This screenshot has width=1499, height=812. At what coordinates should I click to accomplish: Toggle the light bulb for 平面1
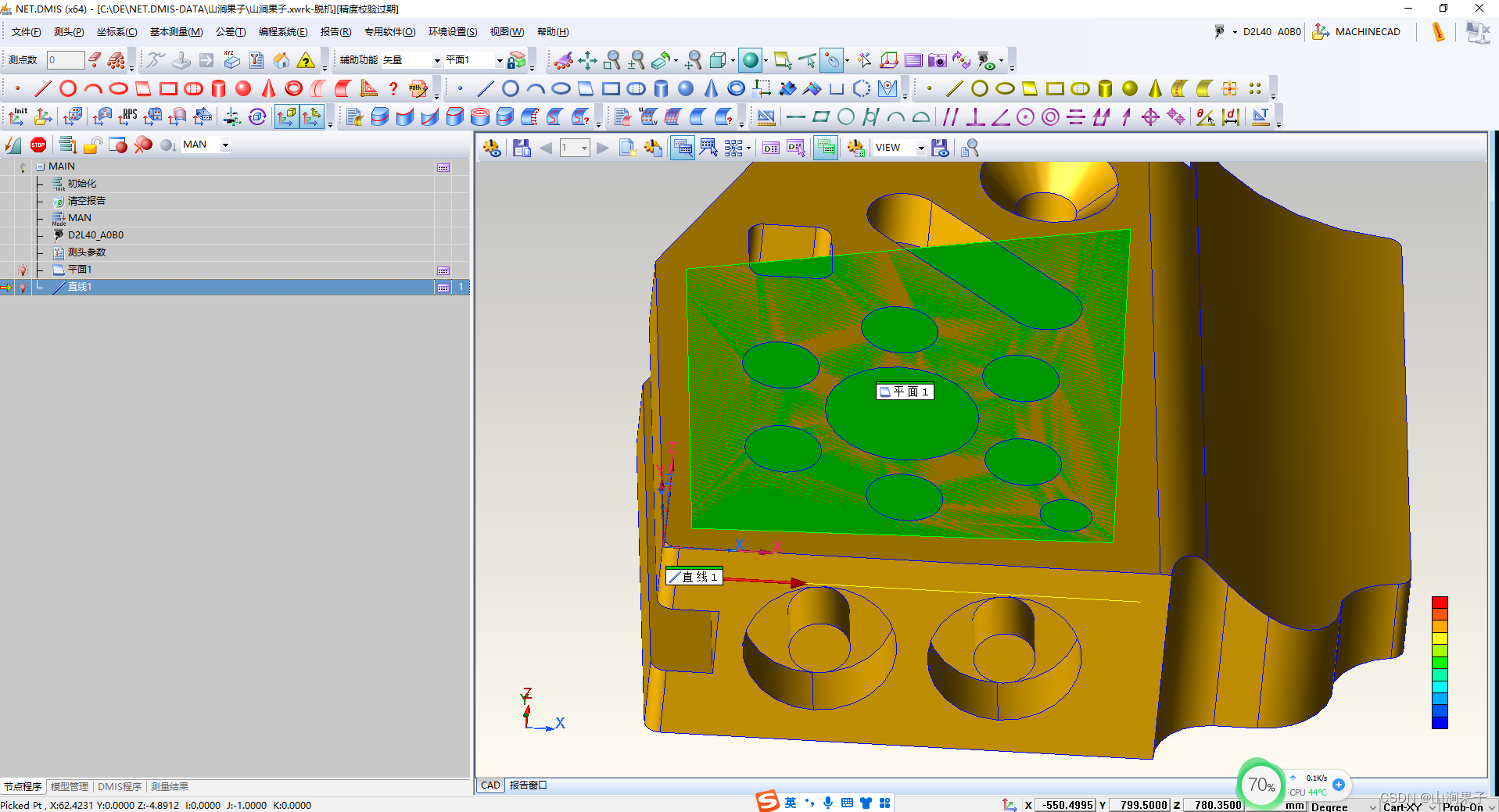point(23,270)
